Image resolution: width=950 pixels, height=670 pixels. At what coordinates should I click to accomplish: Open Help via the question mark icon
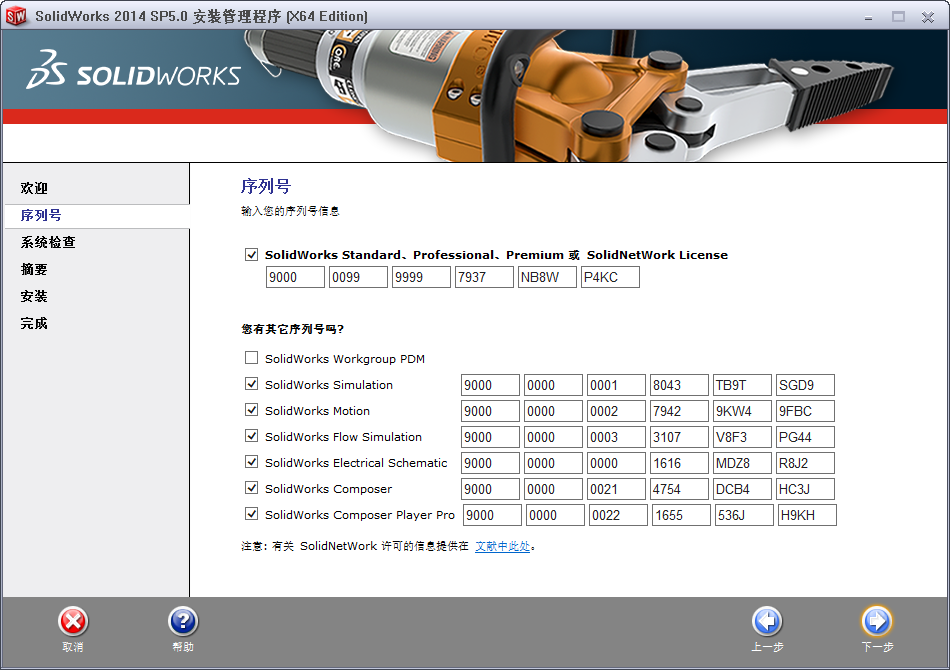[x=183, y=622]
